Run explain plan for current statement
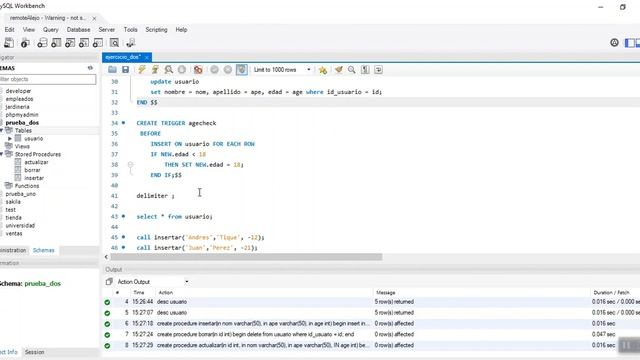This screenshot has height=360, width=640. point(169,70)
